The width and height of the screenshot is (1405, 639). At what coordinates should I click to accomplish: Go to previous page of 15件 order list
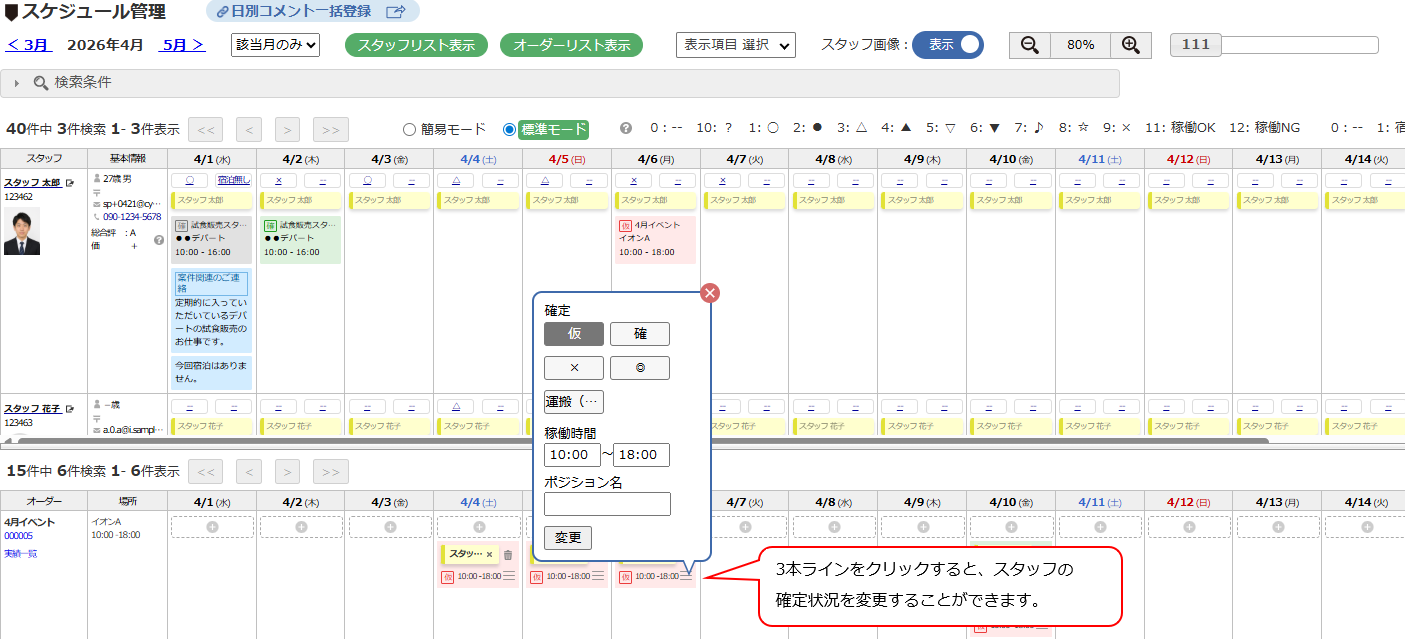coord(249,471)
